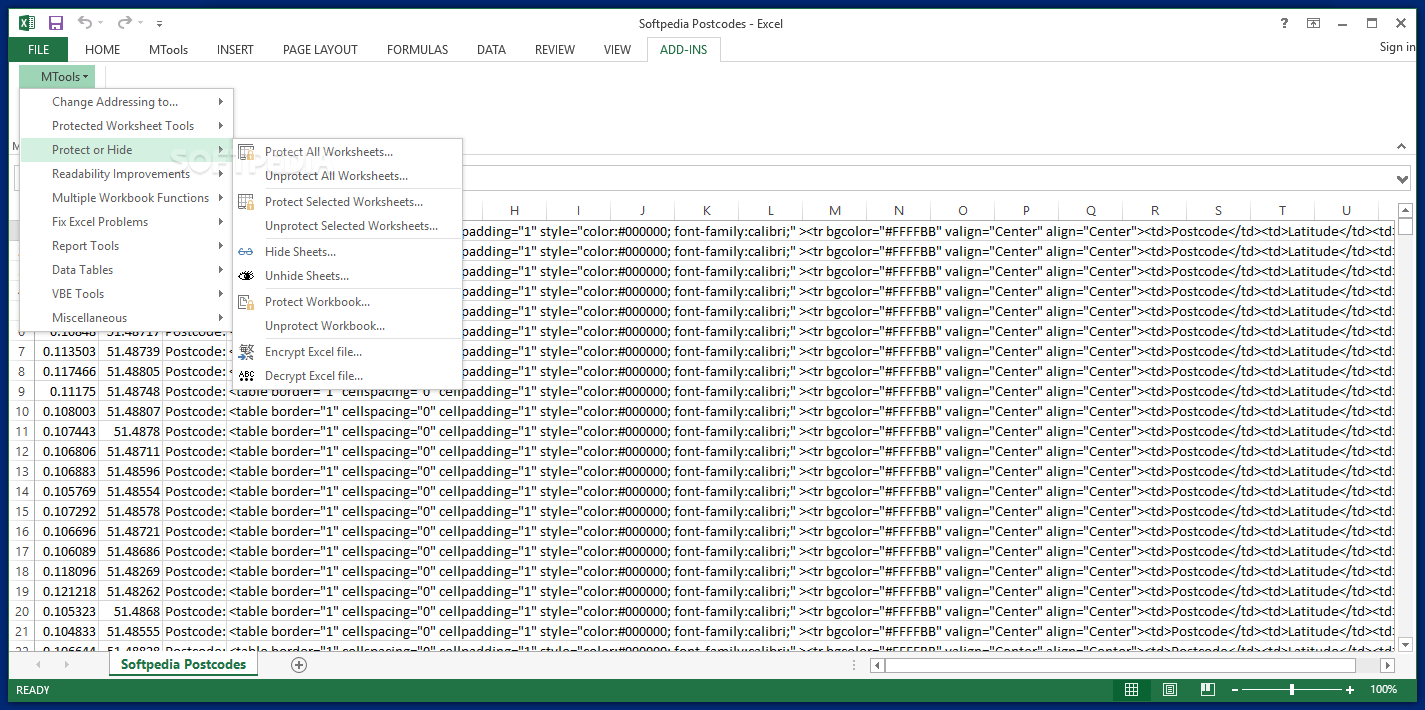Viewport: 1425px width, 710px height.
Task: Open Excel Help question mark
Action: click(x=1285, y=23)
